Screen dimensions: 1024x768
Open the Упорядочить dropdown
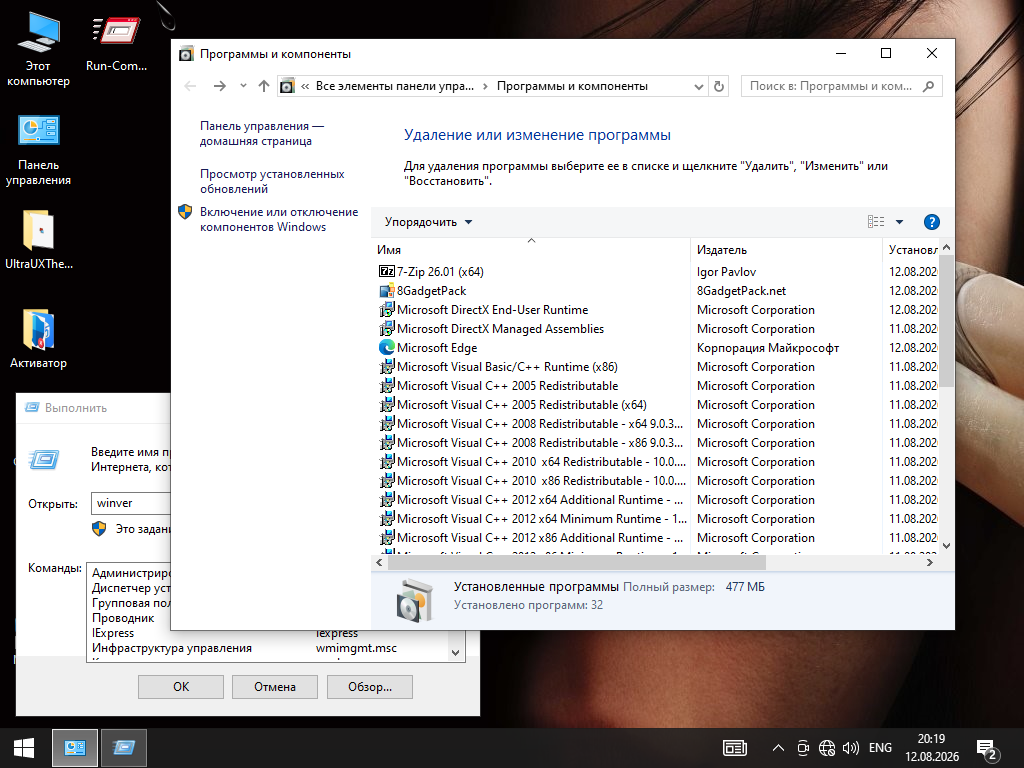[428, 222]
